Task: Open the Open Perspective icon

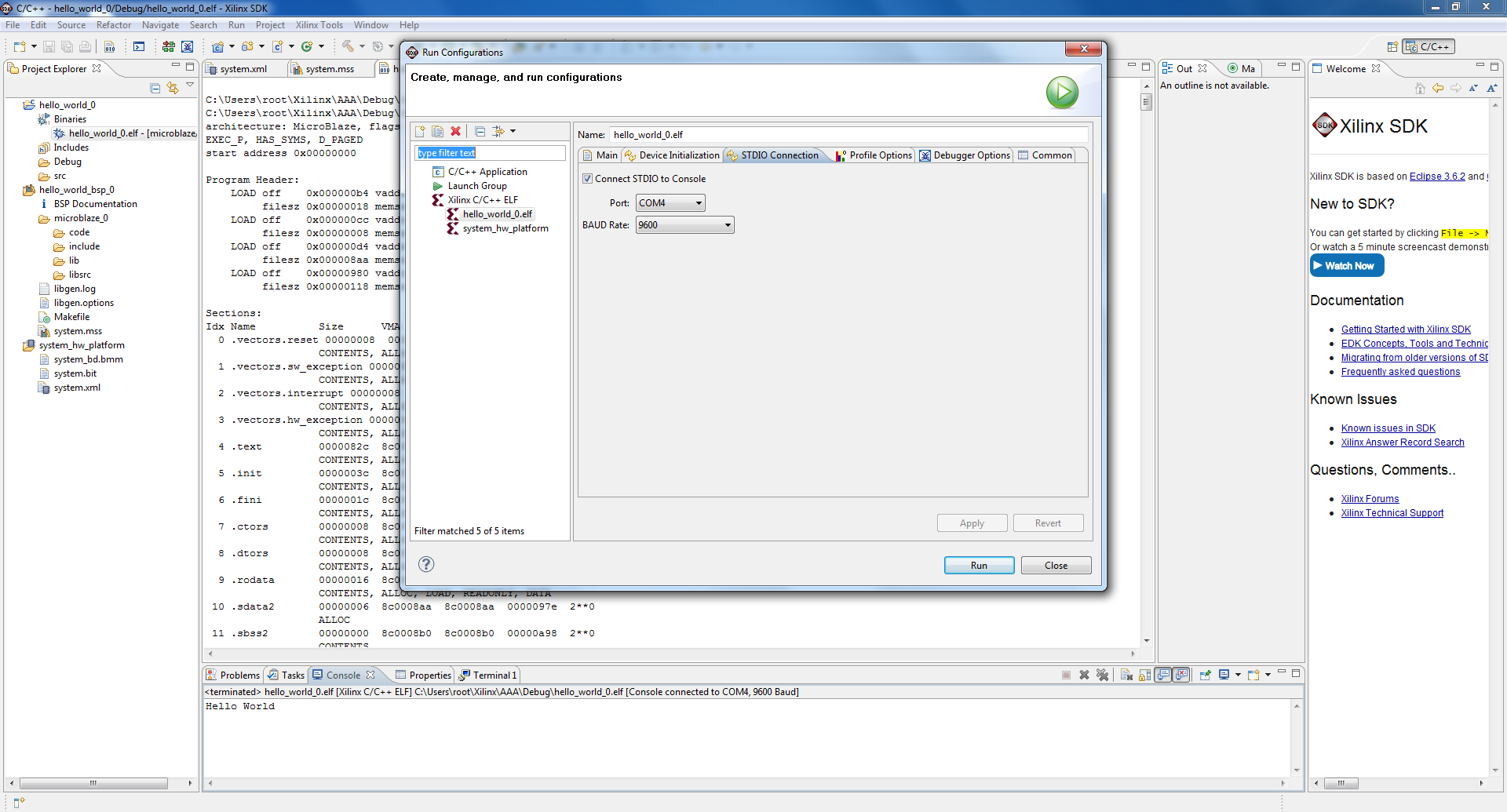Action: click(x=1392, y=46)
